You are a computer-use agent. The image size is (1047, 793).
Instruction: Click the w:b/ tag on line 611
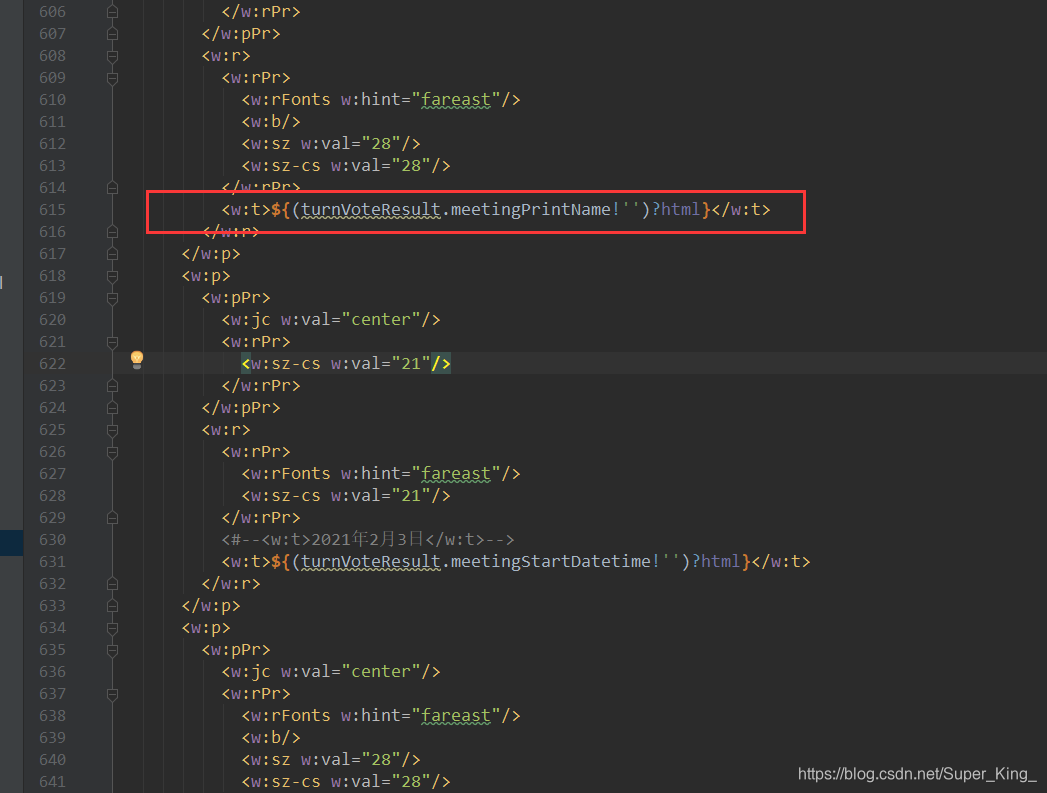coord(270,121)
